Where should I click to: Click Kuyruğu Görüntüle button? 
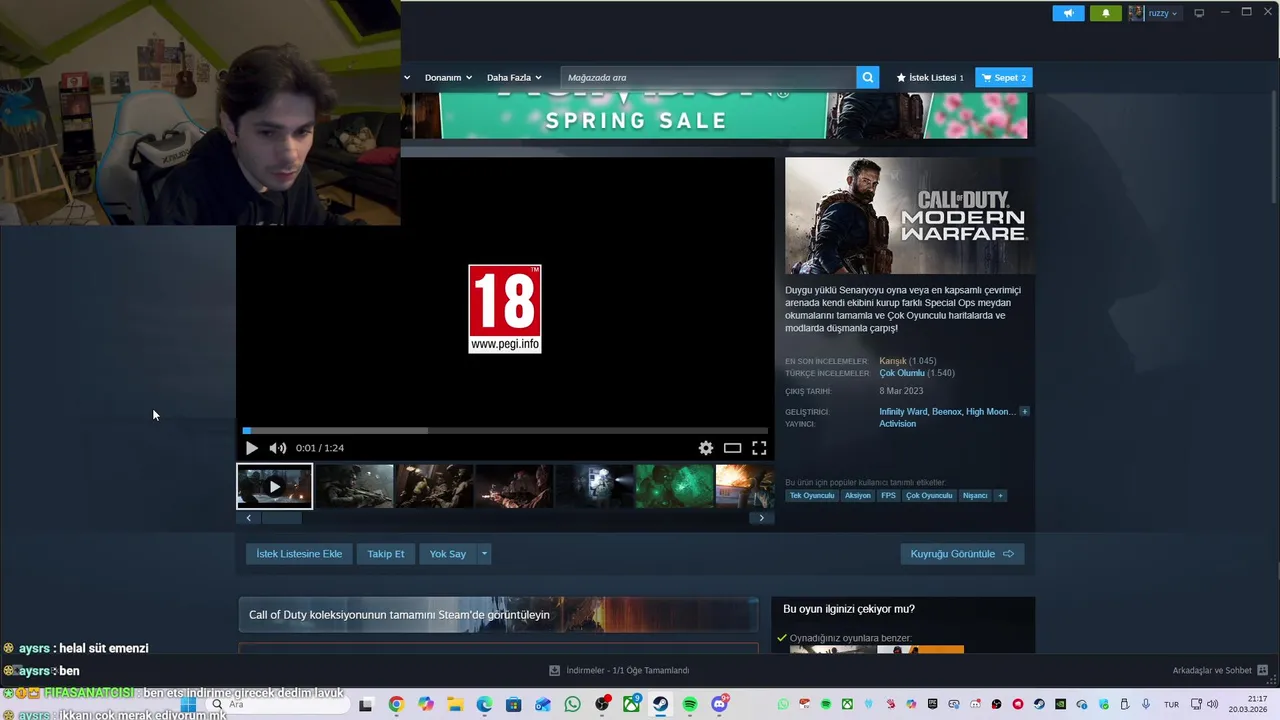click(x=962, y=554)
